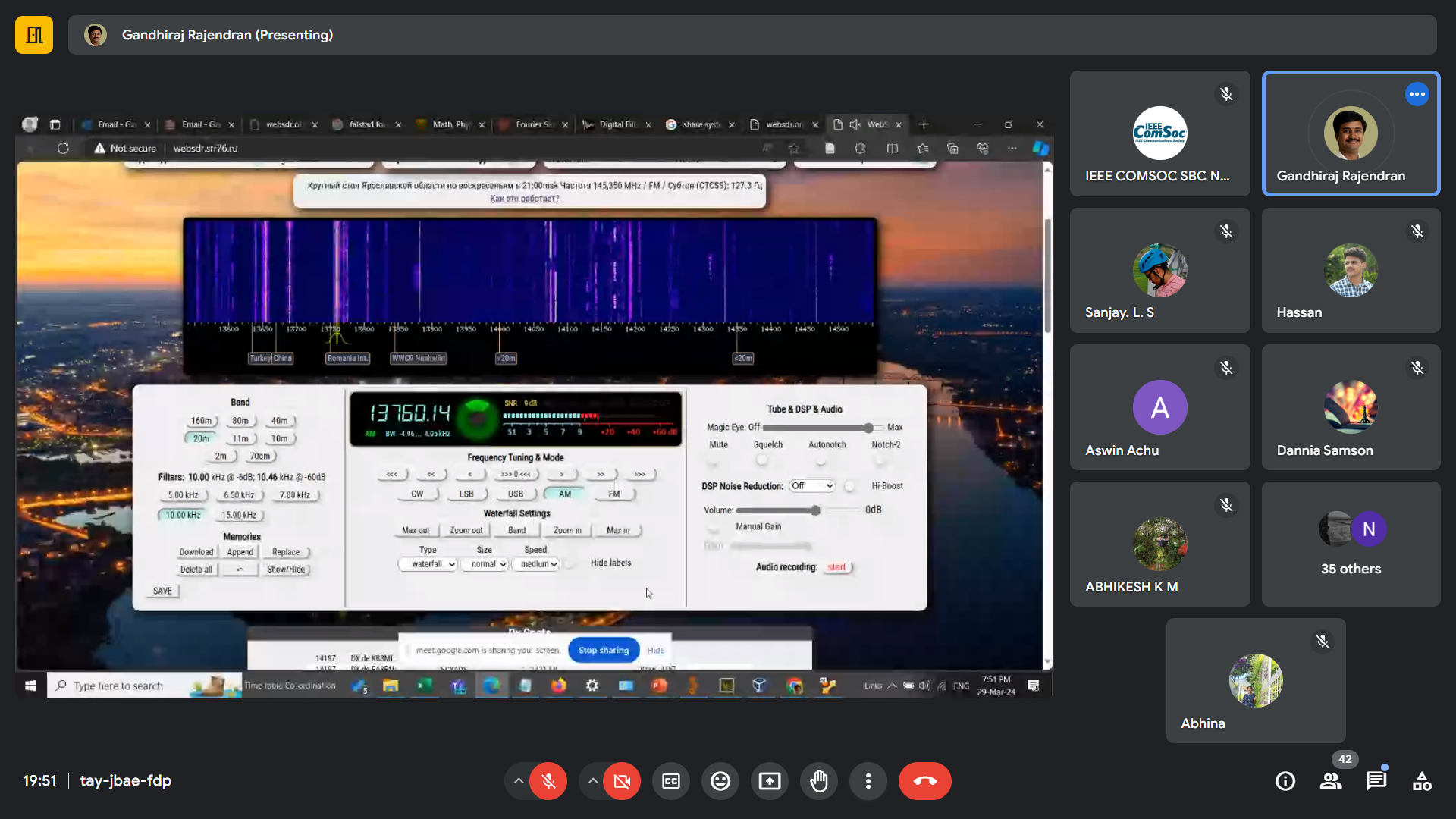Turn on closed captions
The height and width of the screenshot is (819, 1456).
[671, 781]
